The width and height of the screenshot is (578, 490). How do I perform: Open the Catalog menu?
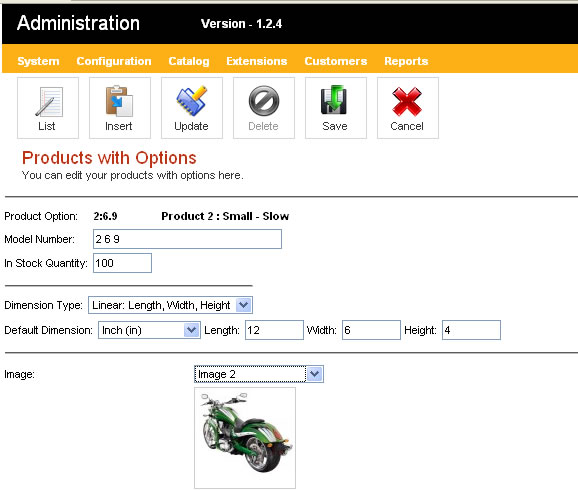pyautogui.click(x=189, y=61)
